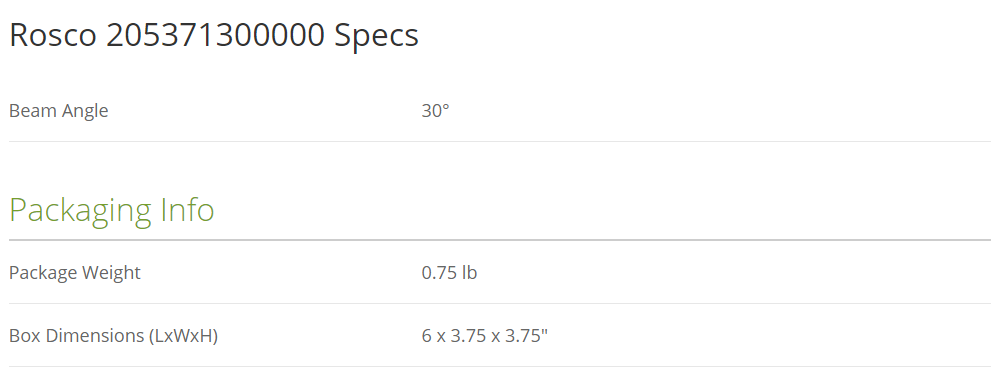Click the 6 x 3.75 x 3.75" value
Viewport: 1003px width, 385px height.
tap(485, 335)
